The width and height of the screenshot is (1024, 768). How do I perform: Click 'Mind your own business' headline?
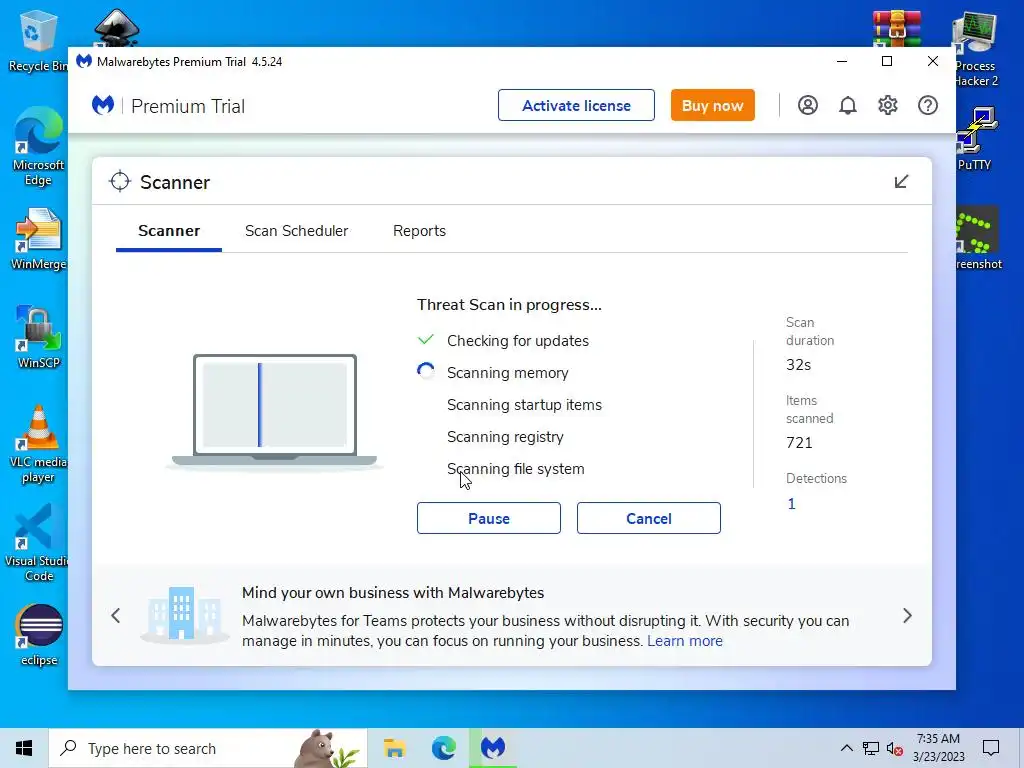click(392, 593)
